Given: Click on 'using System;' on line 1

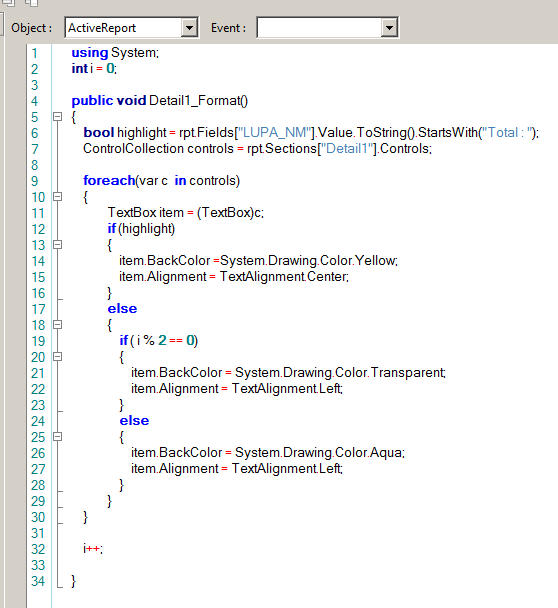Looking at the screenshot, I should tap(115, 52).
